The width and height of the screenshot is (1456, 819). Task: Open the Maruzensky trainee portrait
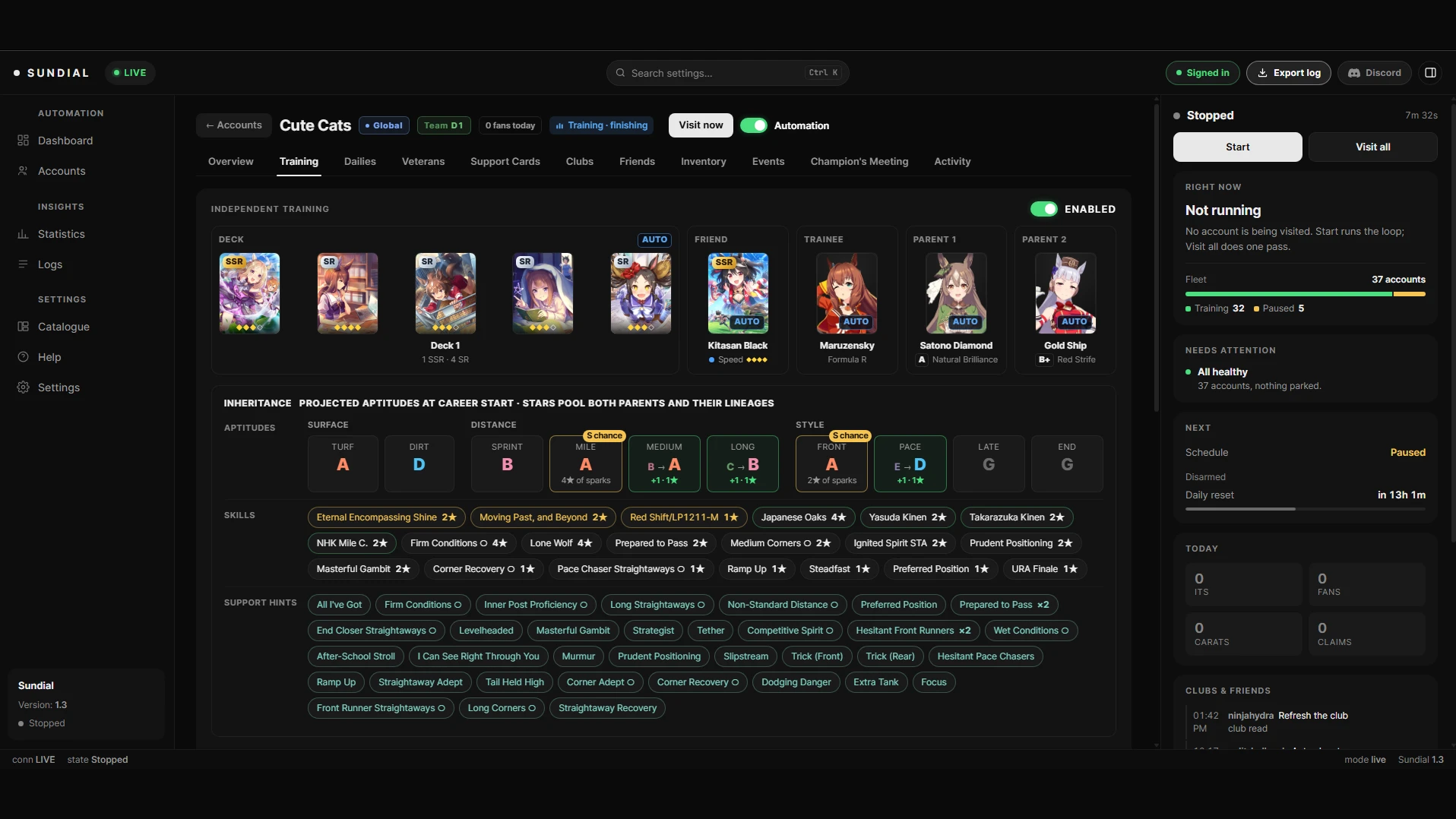click(x=847, y=293)
